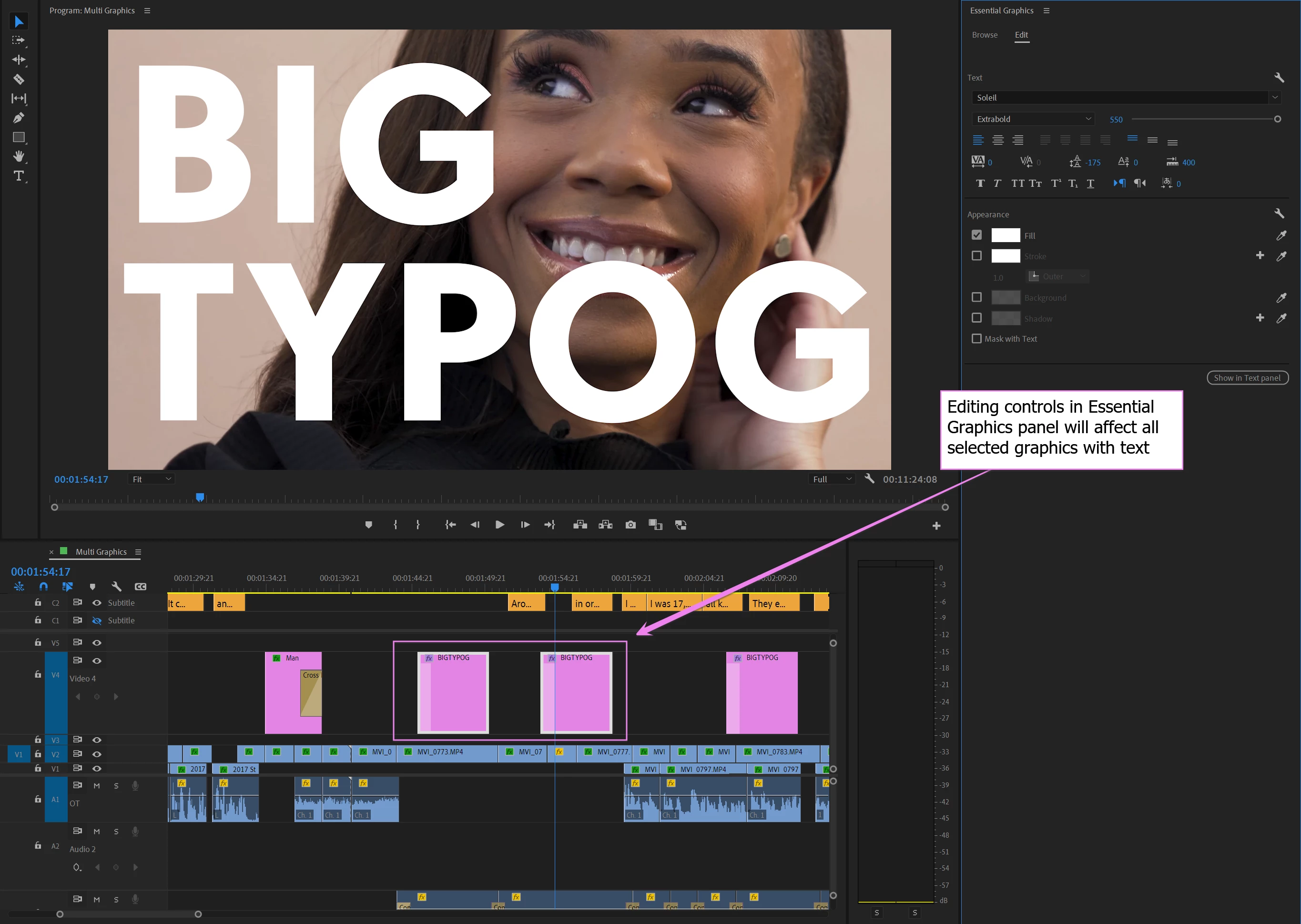Open the Fit zoom level dropdown

[151, 479]
